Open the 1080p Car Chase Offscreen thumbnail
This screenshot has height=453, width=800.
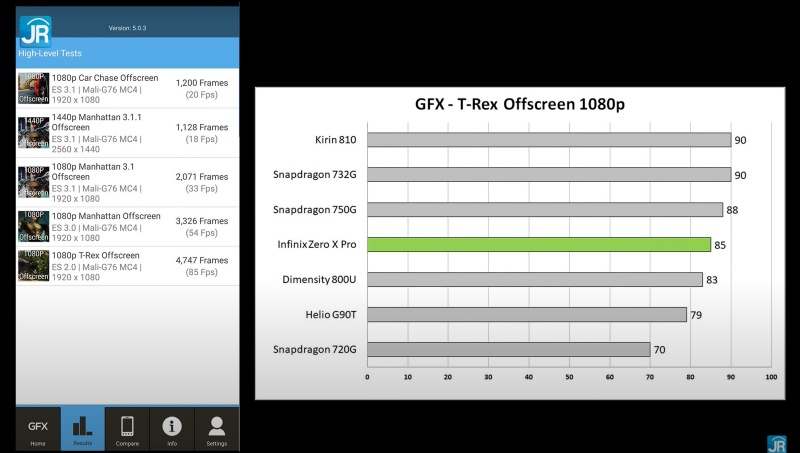point(33,88)
